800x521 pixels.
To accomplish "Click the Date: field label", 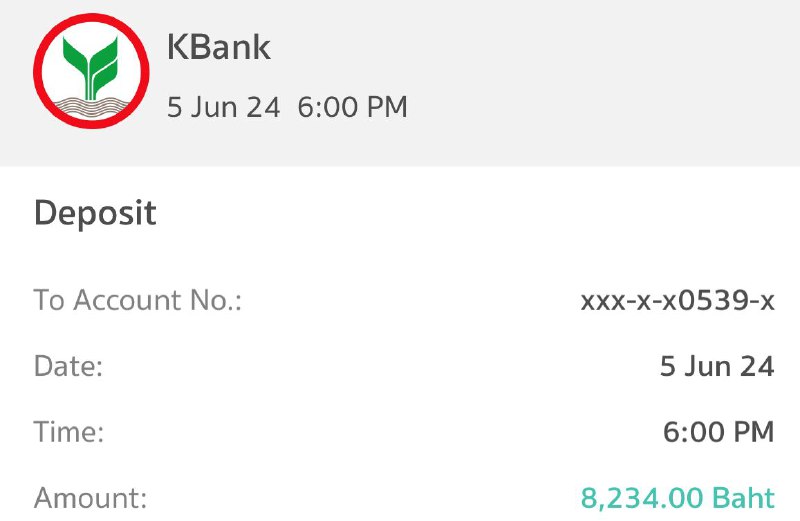I will [68, 366].
